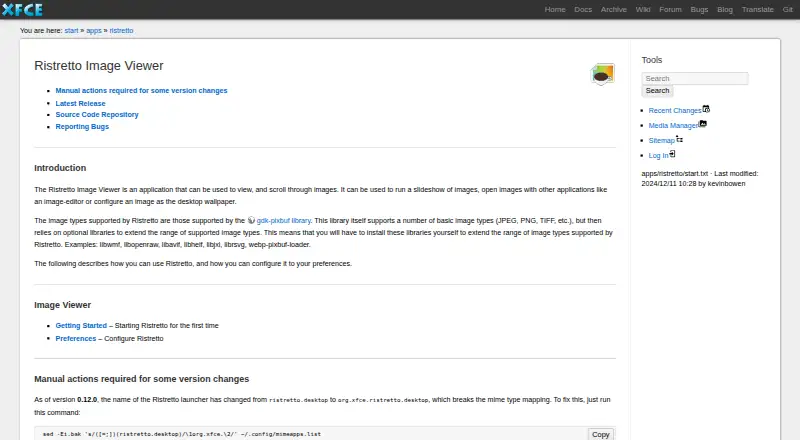The height and width of the screenshot is (440, 800).
Task: Focus the Tools search input field
Action: click(695, 78)
